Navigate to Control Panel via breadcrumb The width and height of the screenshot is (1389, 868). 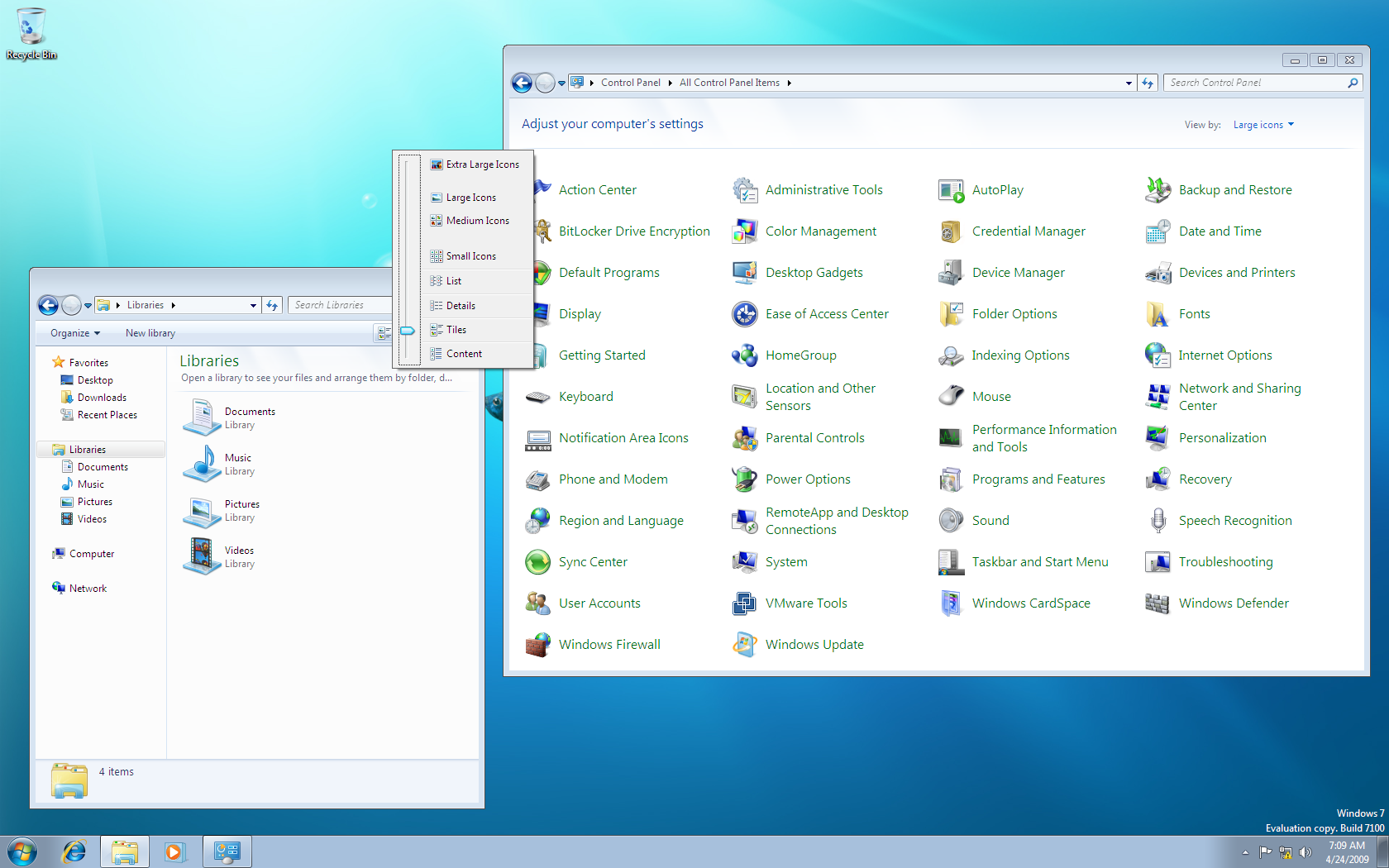point(631,82)
